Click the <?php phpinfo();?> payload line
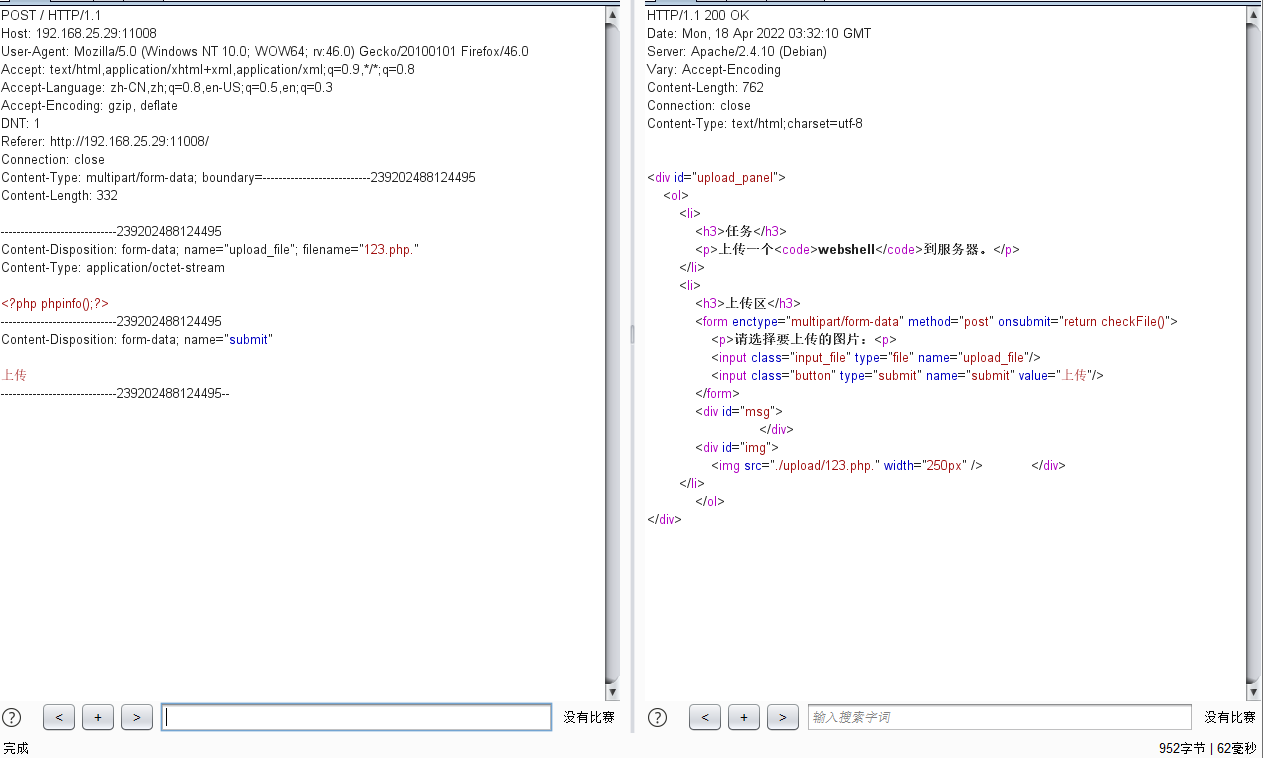Viewport: 1263px width, 758px height. [x=55, y=304]
